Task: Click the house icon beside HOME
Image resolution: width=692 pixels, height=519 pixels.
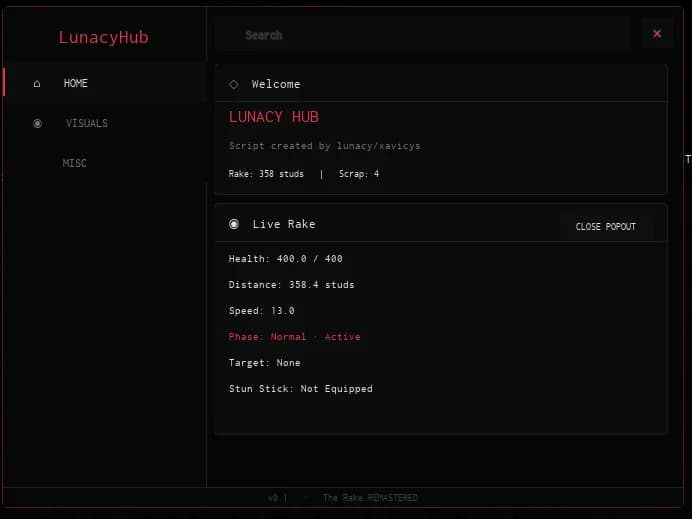Action: (37, 83)
